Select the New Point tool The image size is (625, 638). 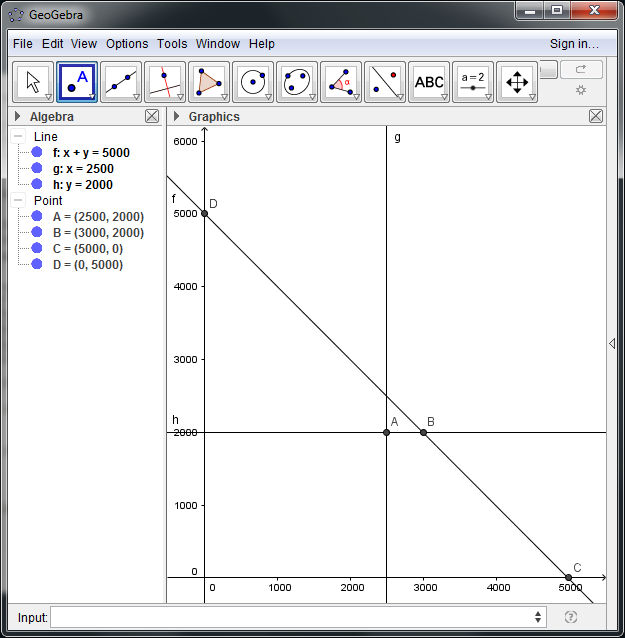[77, 82]
